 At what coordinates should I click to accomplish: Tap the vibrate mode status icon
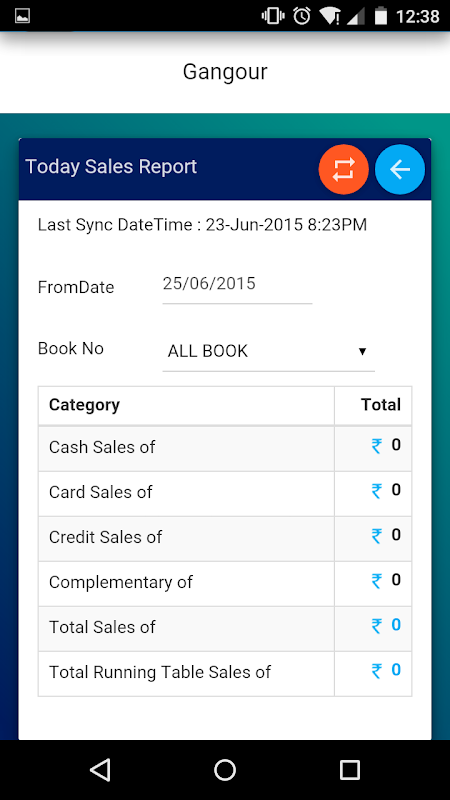coord(273,16)
